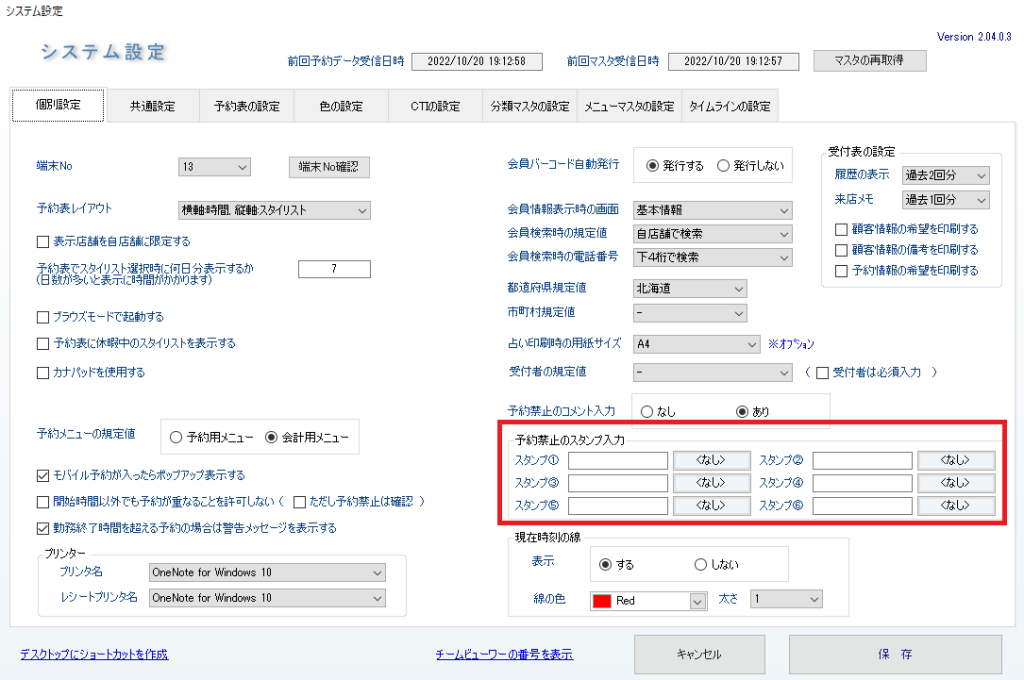
Task: Select なし for 予約禁止のコメント入力
Action: tap(647, 411)
